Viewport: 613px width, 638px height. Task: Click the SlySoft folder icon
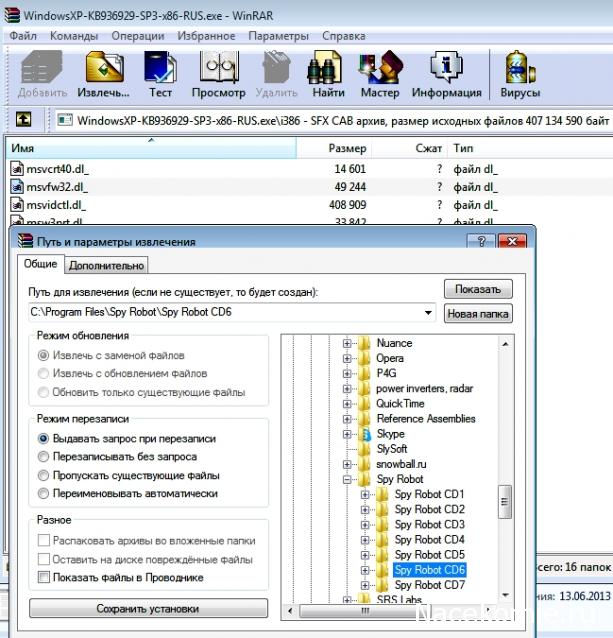click(x=364, y=449)
